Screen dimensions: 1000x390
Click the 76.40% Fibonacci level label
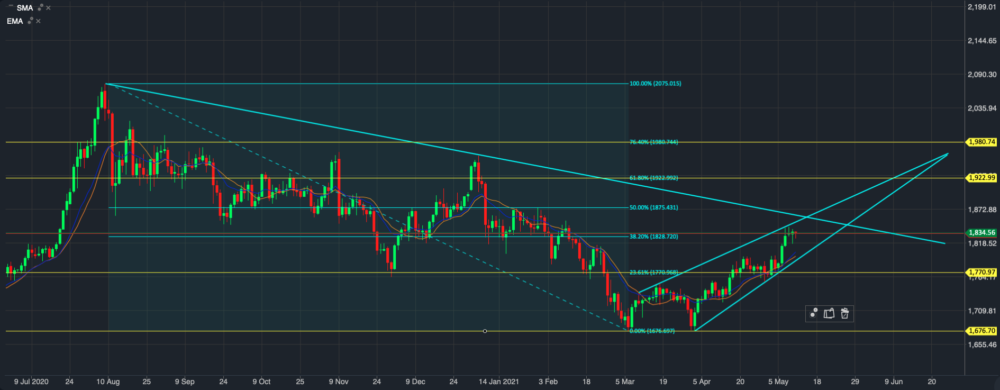coord(653,142)
